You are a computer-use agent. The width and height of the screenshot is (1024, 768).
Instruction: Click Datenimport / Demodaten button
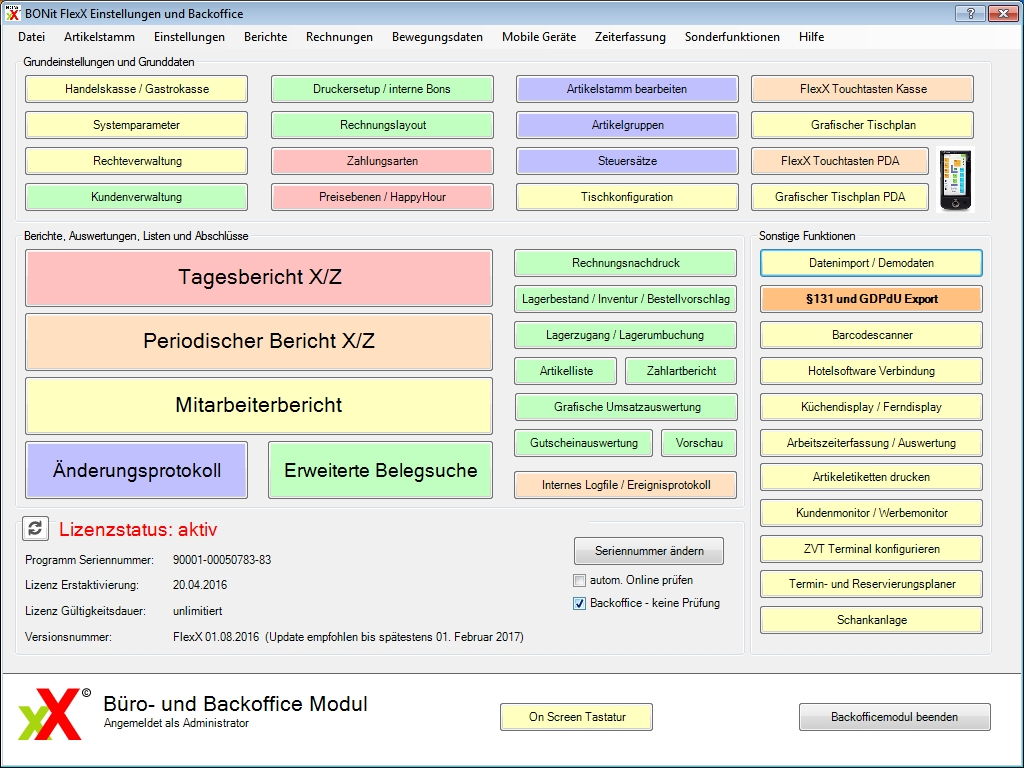pyautogui.click(x=871, y=263)
